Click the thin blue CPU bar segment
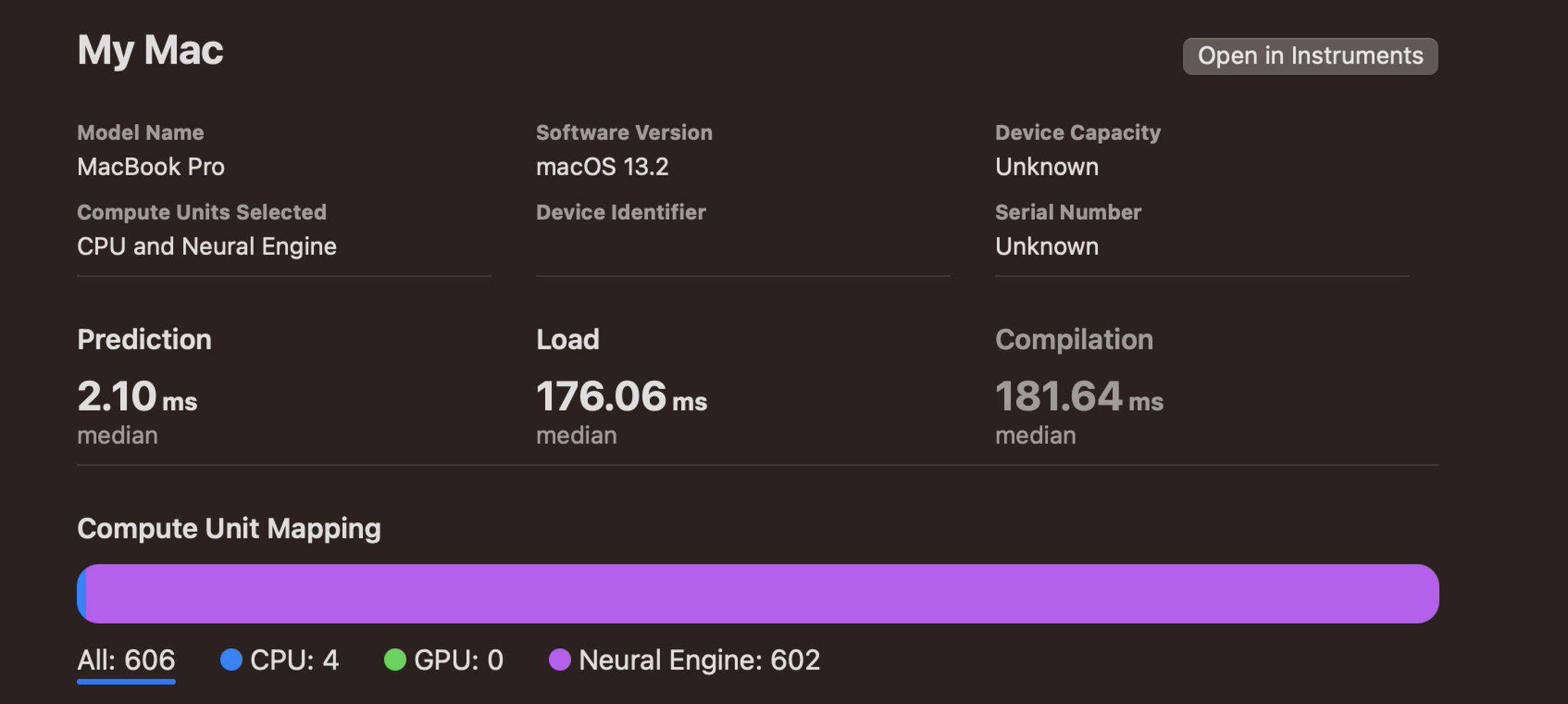 (x=81, y=594)
